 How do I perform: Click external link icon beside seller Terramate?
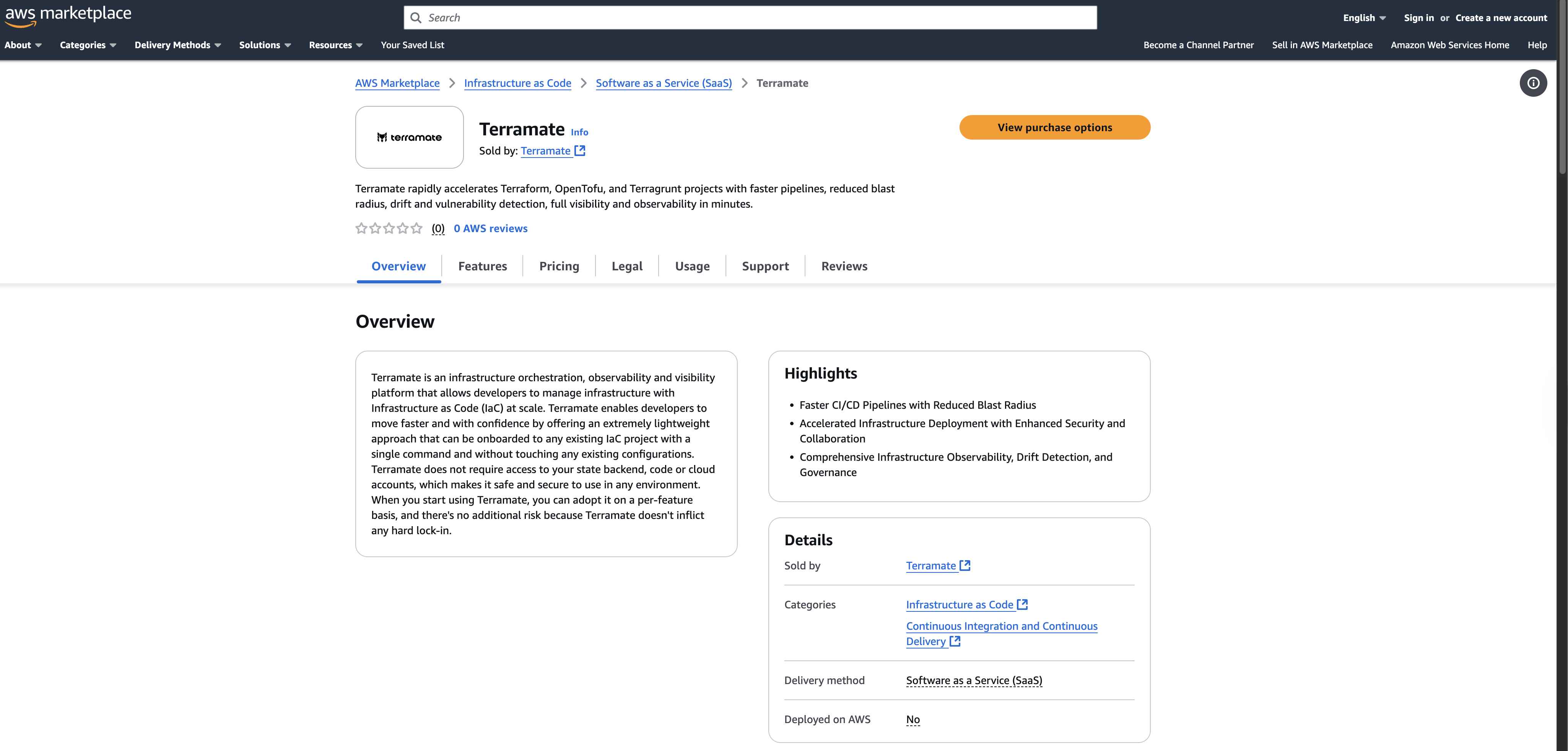pyautogui.click(x=579, y=150)
